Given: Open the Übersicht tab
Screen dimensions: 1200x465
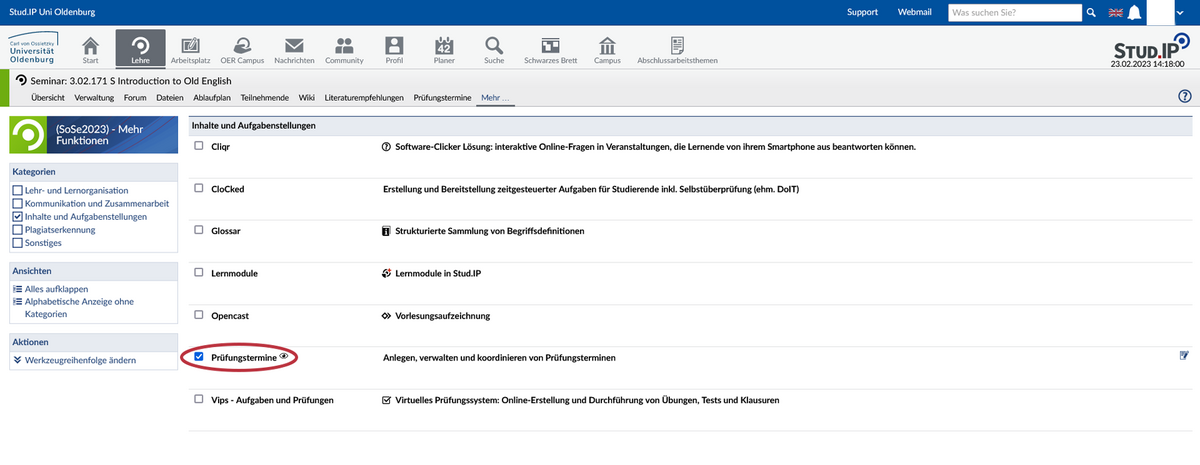Looking at the screenshot, I should tap(49, 97).
